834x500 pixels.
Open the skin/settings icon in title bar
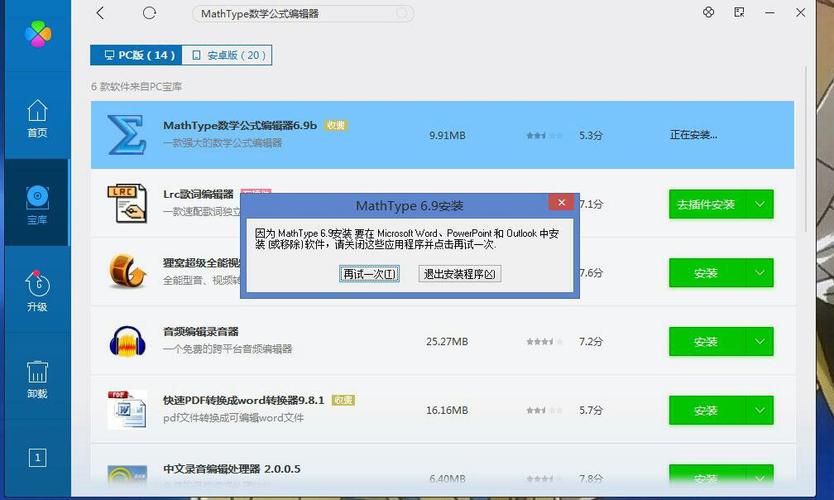tap(708, 12)
